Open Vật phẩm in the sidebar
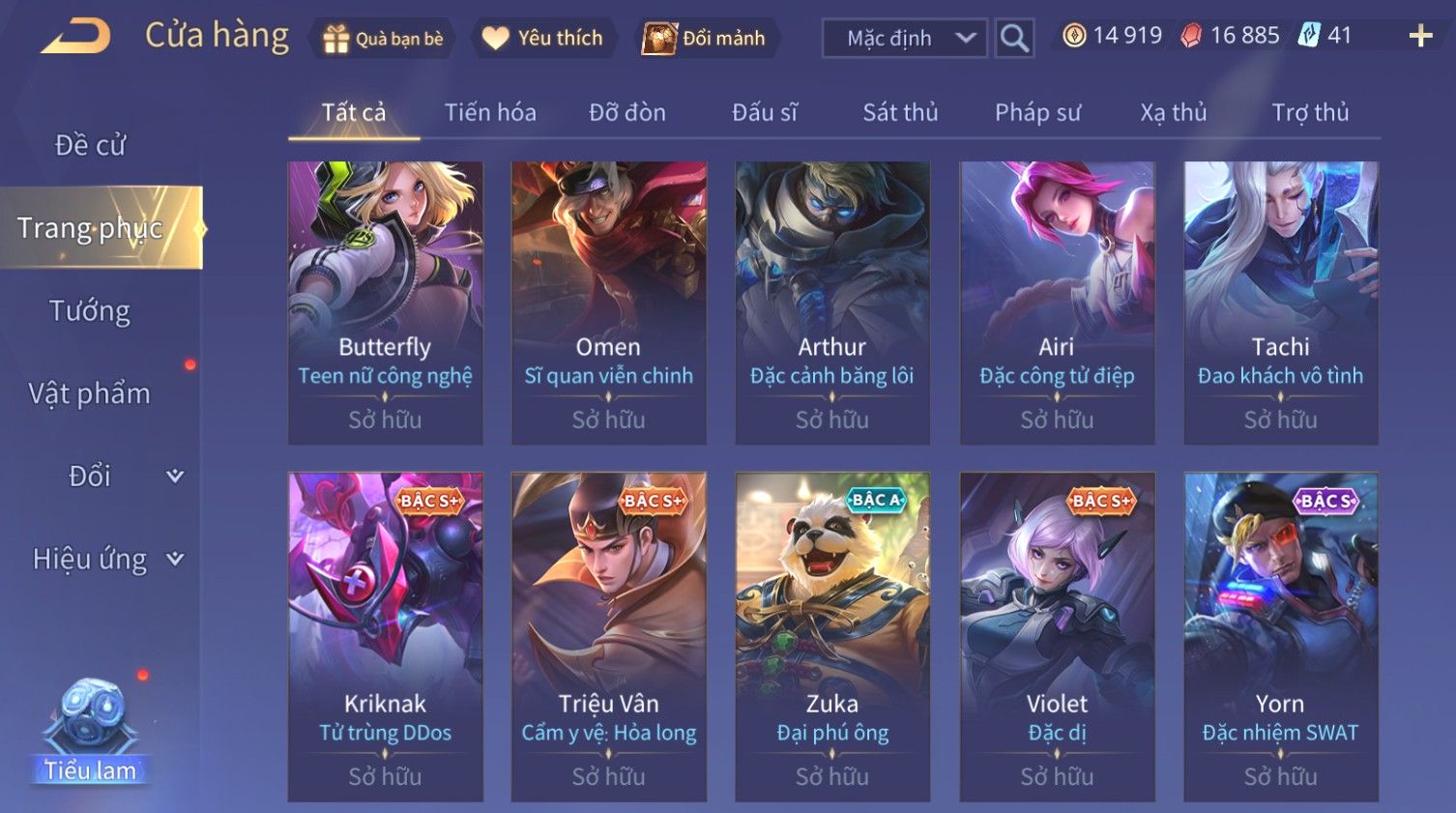 [90, 393]
